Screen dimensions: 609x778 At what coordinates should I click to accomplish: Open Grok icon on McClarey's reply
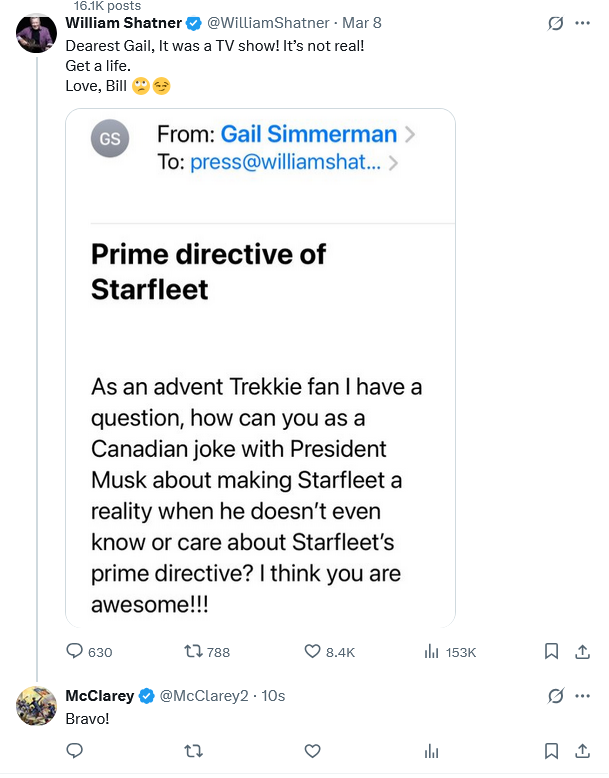556,696
